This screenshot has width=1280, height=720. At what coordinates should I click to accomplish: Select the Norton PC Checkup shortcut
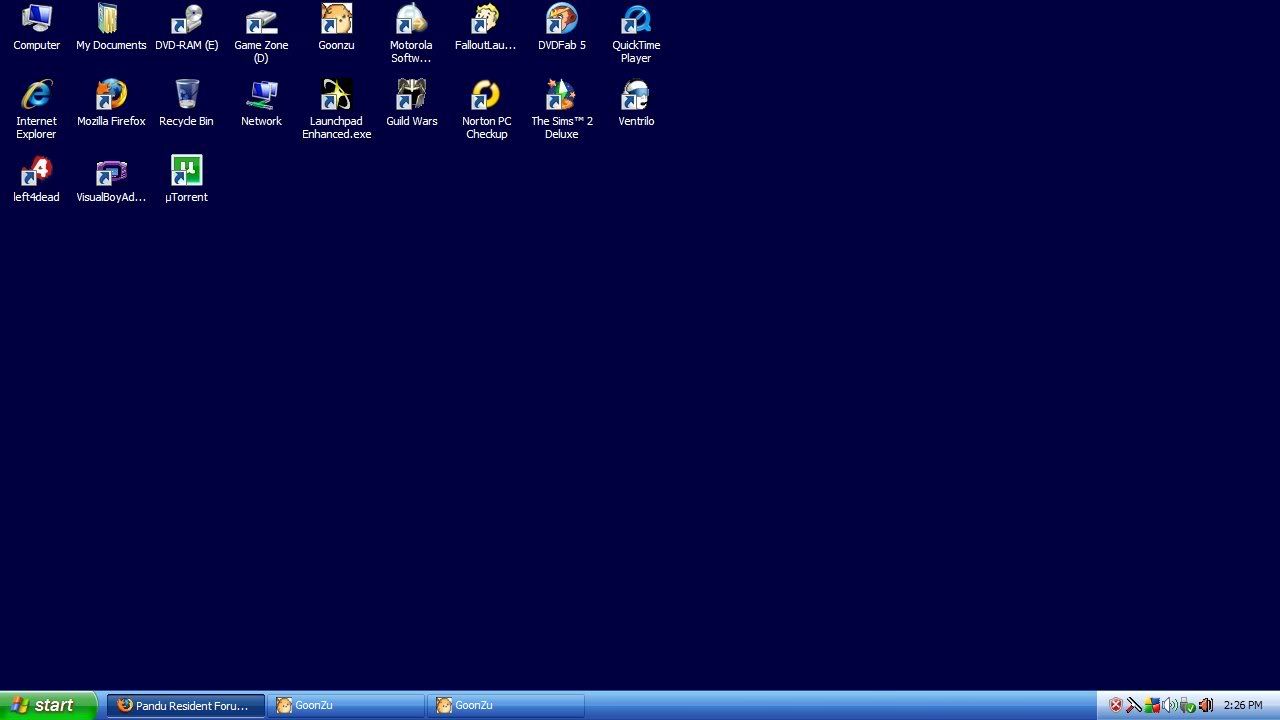[x=486, y=110]
